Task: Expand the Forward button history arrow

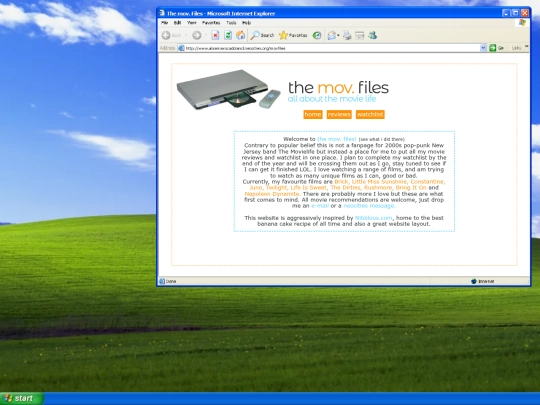Action: click(x=206, y=35)
